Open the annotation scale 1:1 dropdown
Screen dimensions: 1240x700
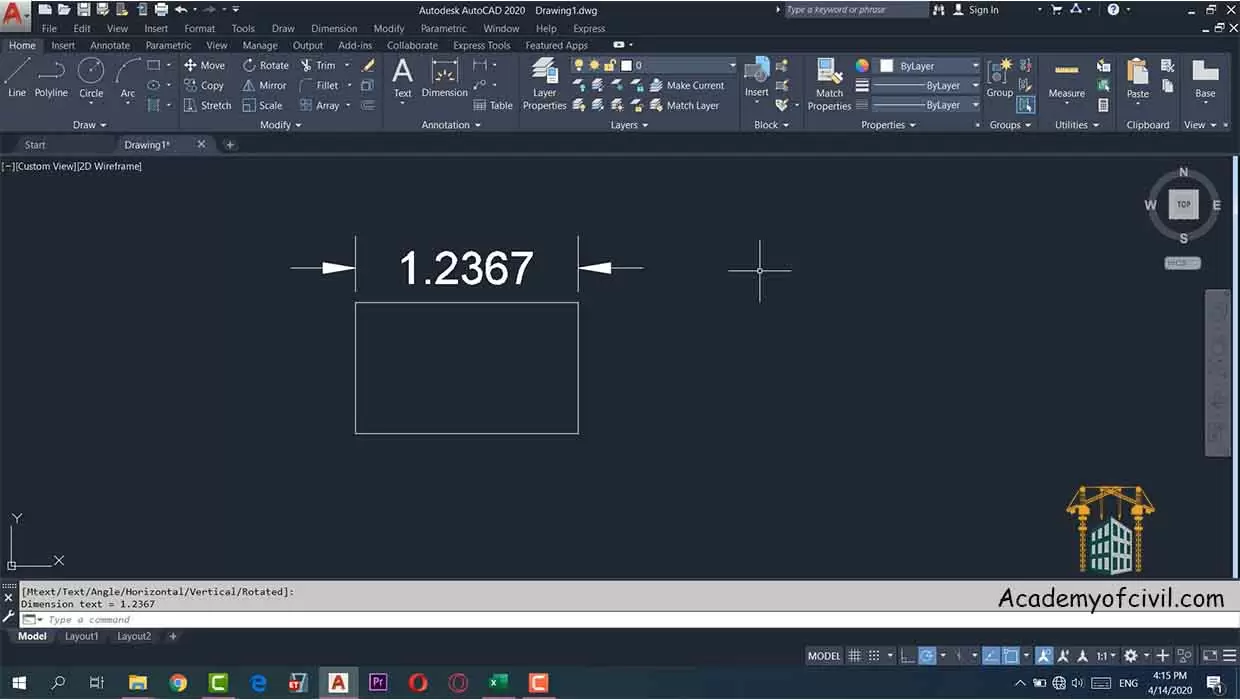pos(1106,656)
